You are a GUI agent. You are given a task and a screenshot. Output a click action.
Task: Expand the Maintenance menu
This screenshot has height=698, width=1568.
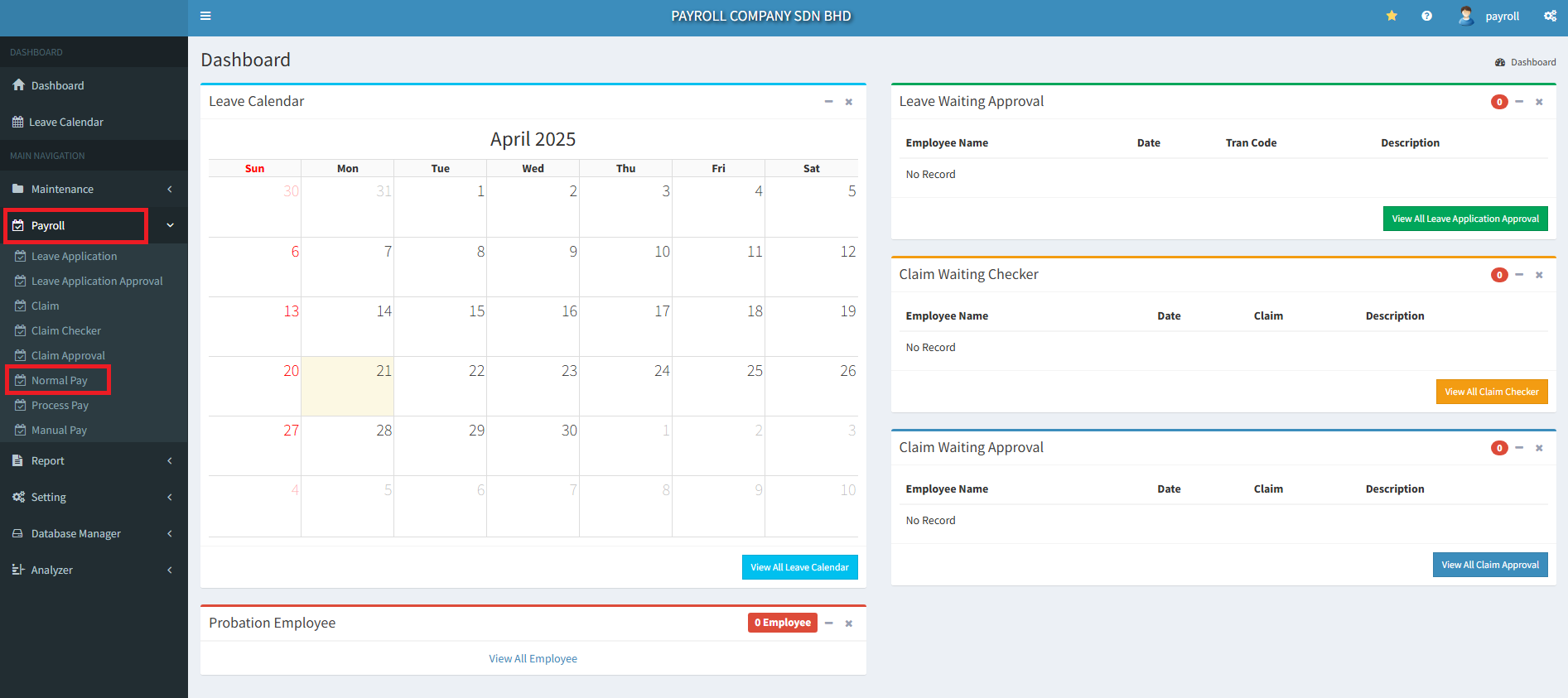coord(93,189)
